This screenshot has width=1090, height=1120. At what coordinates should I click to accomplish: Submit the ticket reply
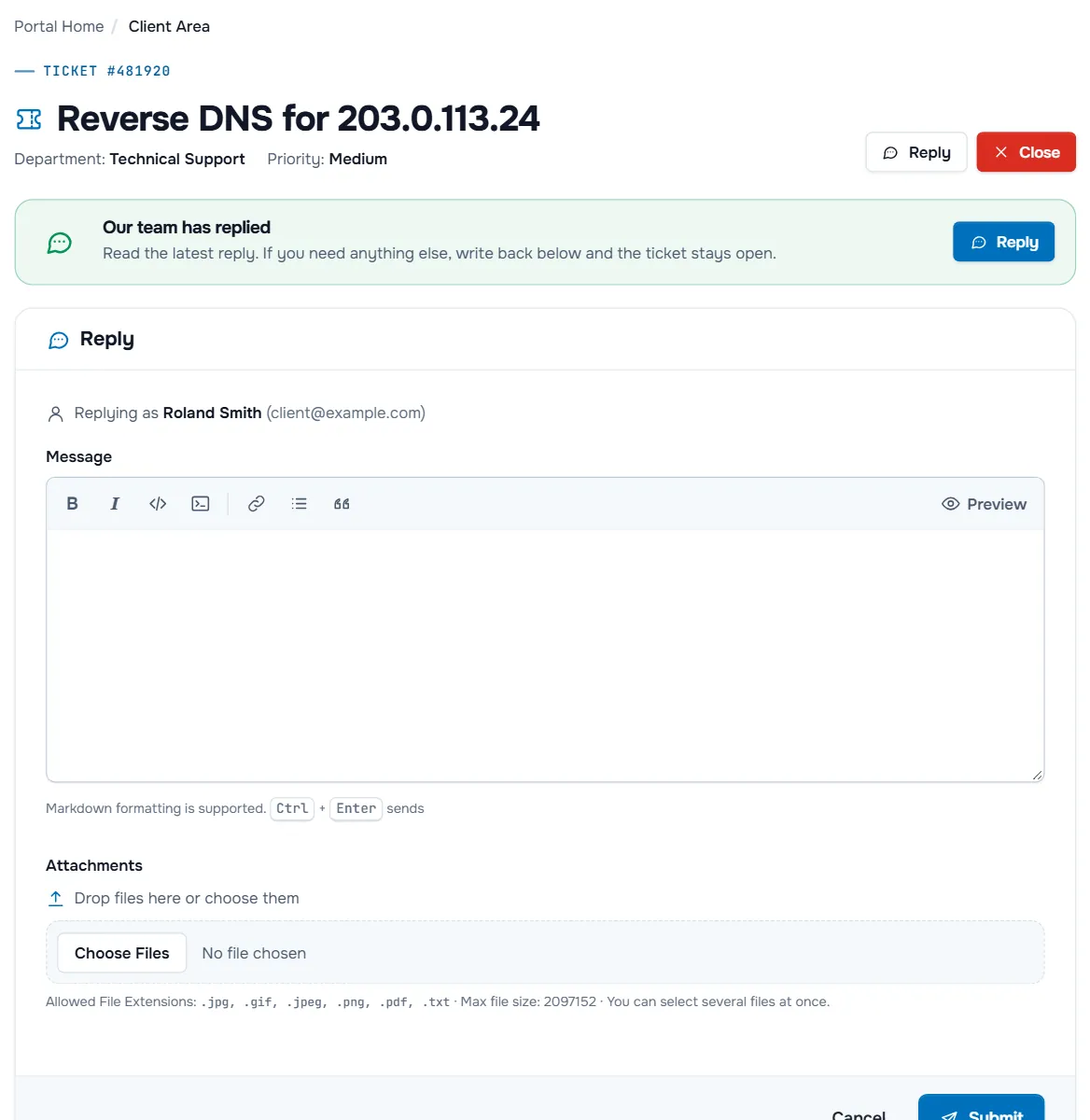(981, 1108)
